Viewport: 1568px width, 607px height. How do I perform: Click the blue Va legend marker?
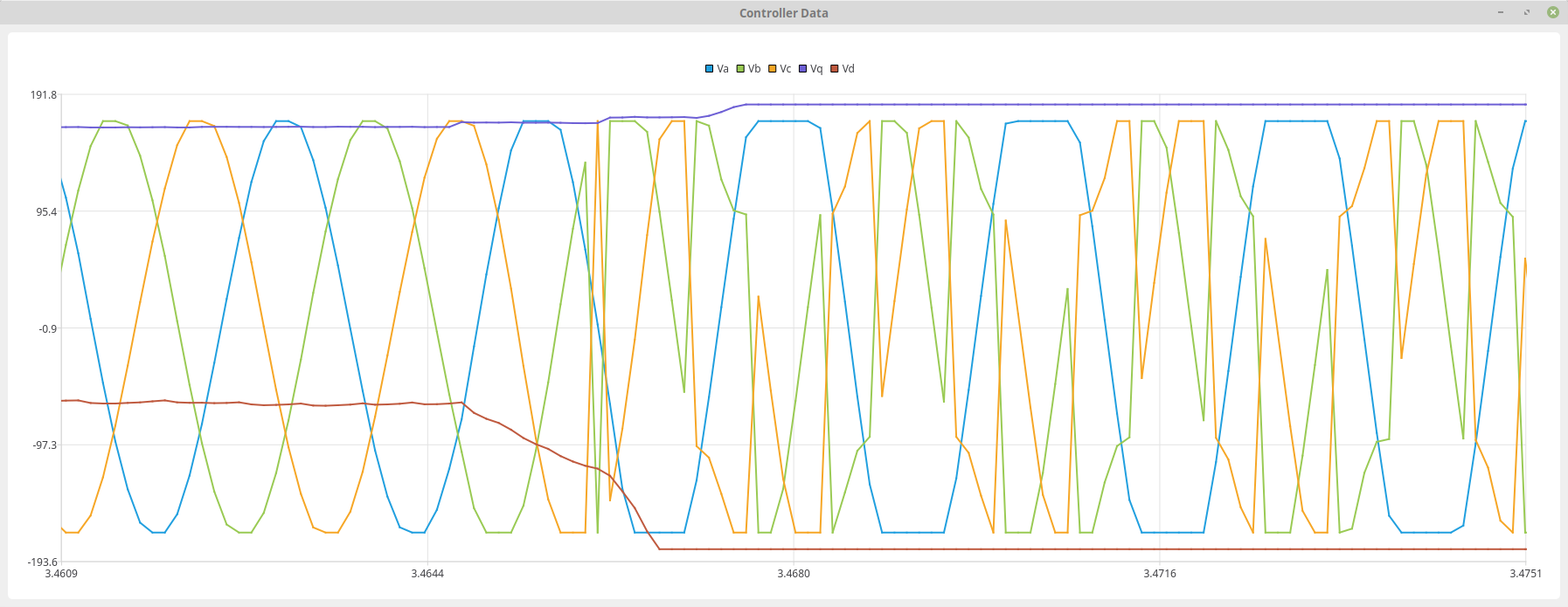710,69
